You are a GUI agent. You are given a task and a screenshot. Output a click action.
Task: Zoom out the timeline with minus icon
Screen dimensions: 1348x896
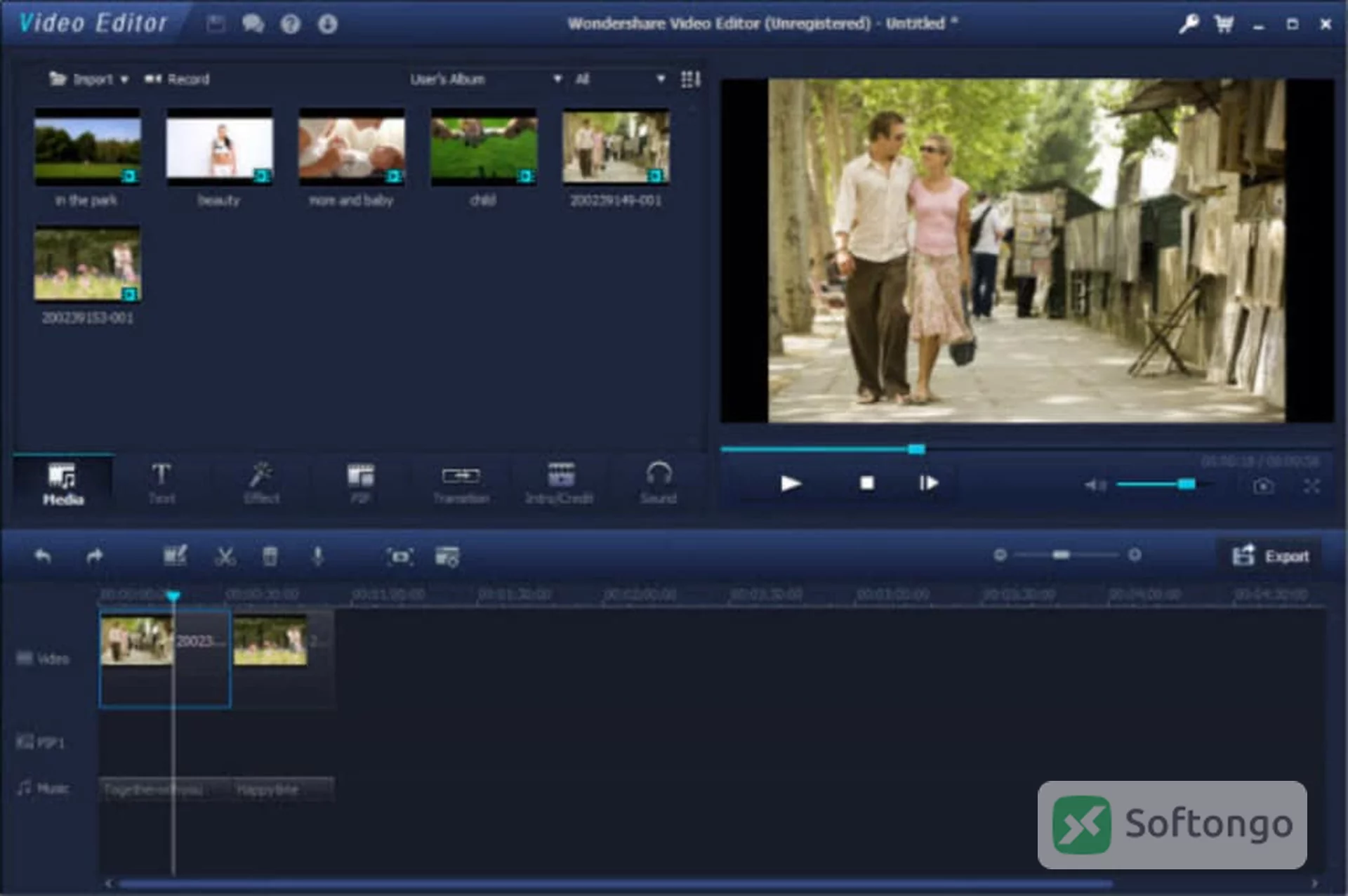pos(1000,555)
